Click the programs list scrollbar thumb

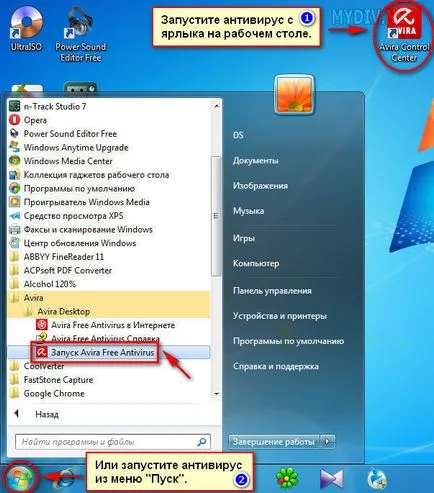point(216,216)
